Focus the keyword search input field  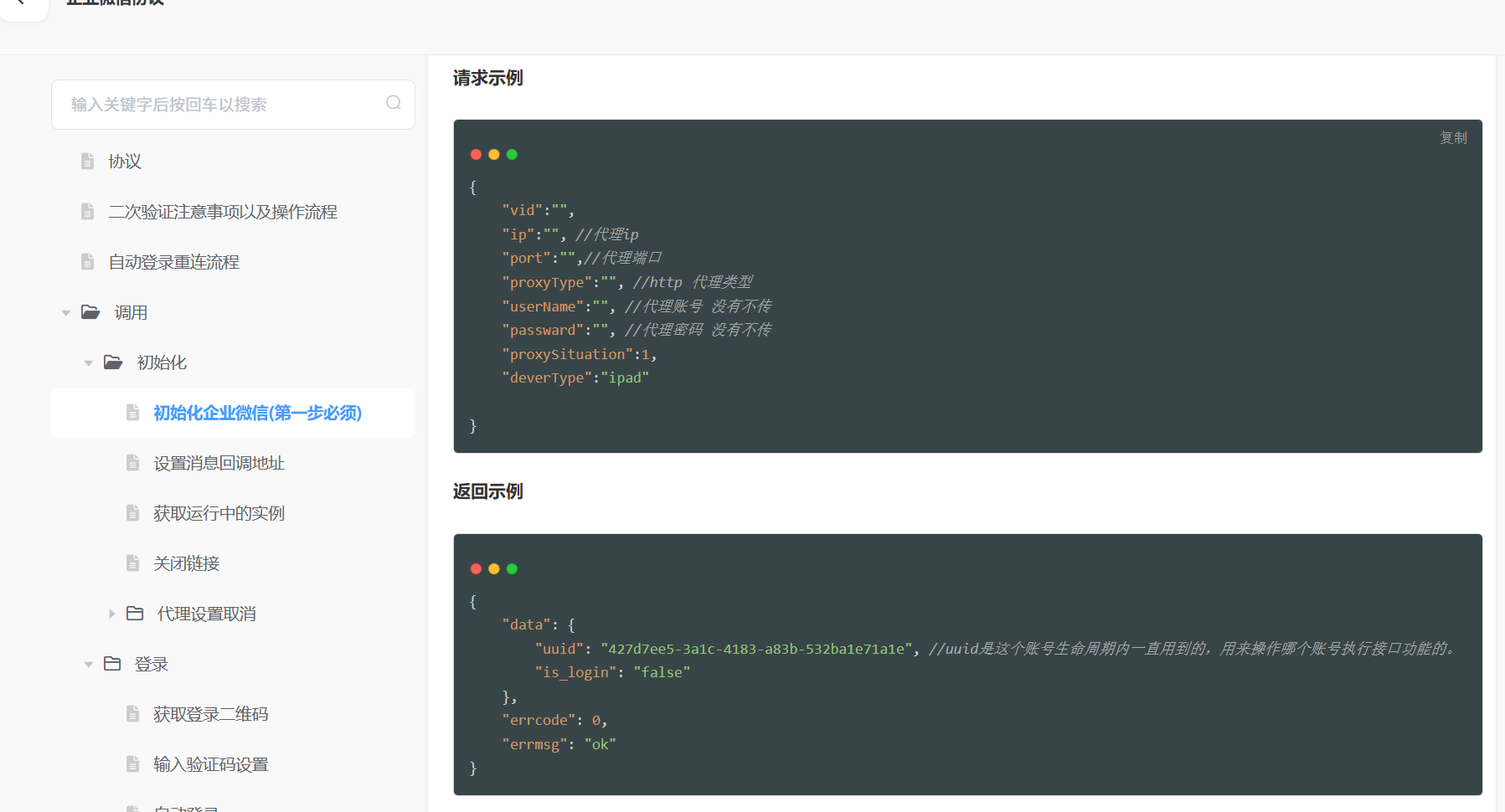(233, 105)
